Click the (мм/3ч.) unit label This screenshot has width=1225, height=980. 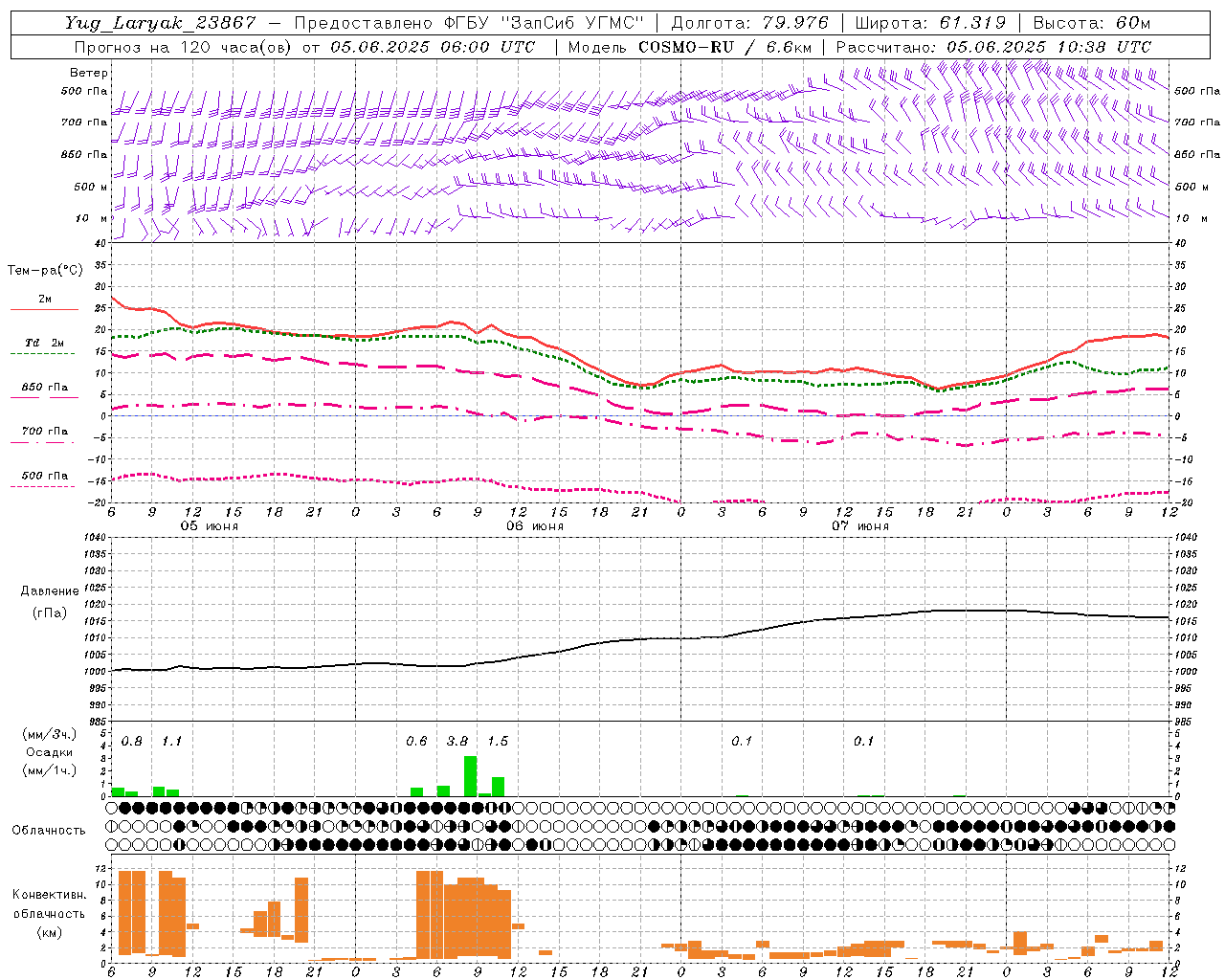[x=49, y=735]
